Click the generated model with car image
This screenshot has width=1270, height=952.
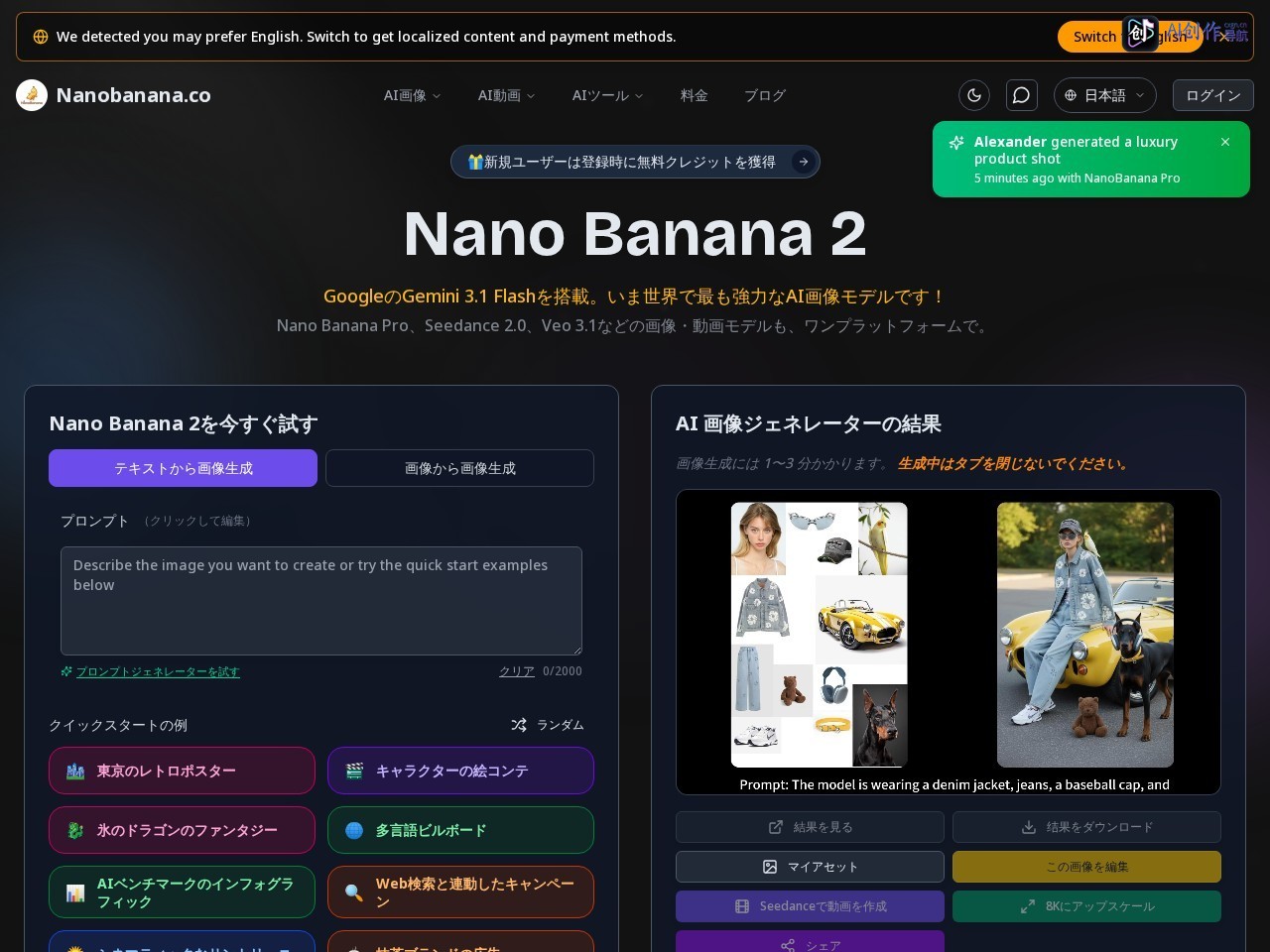pyautogui.click(x=1085, y=635)
